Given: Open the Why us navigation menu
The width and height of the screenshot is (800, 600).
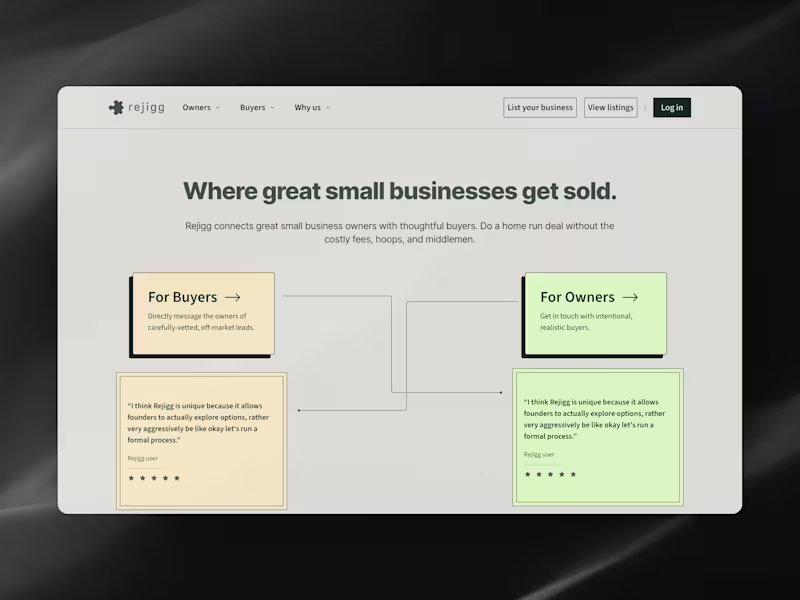Looking at the screenshot, I should (x=308, y=108).
